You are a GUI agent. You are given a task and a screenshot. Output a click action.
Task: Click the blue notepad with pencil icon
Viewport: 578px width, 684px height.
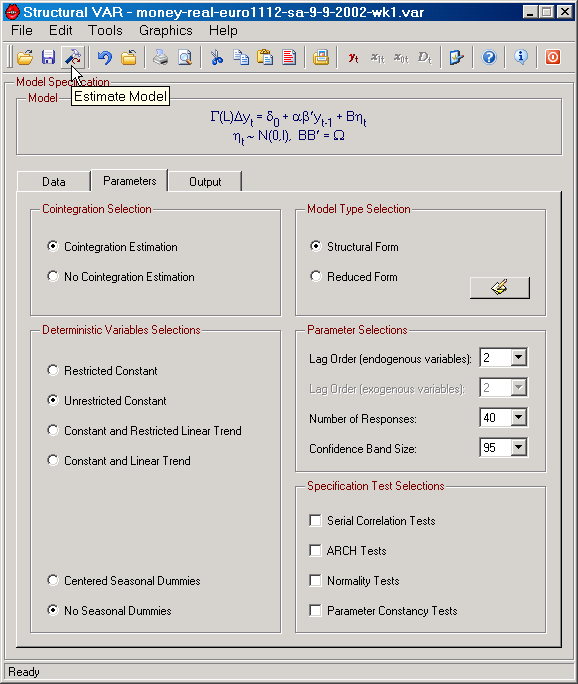[457, 57]
